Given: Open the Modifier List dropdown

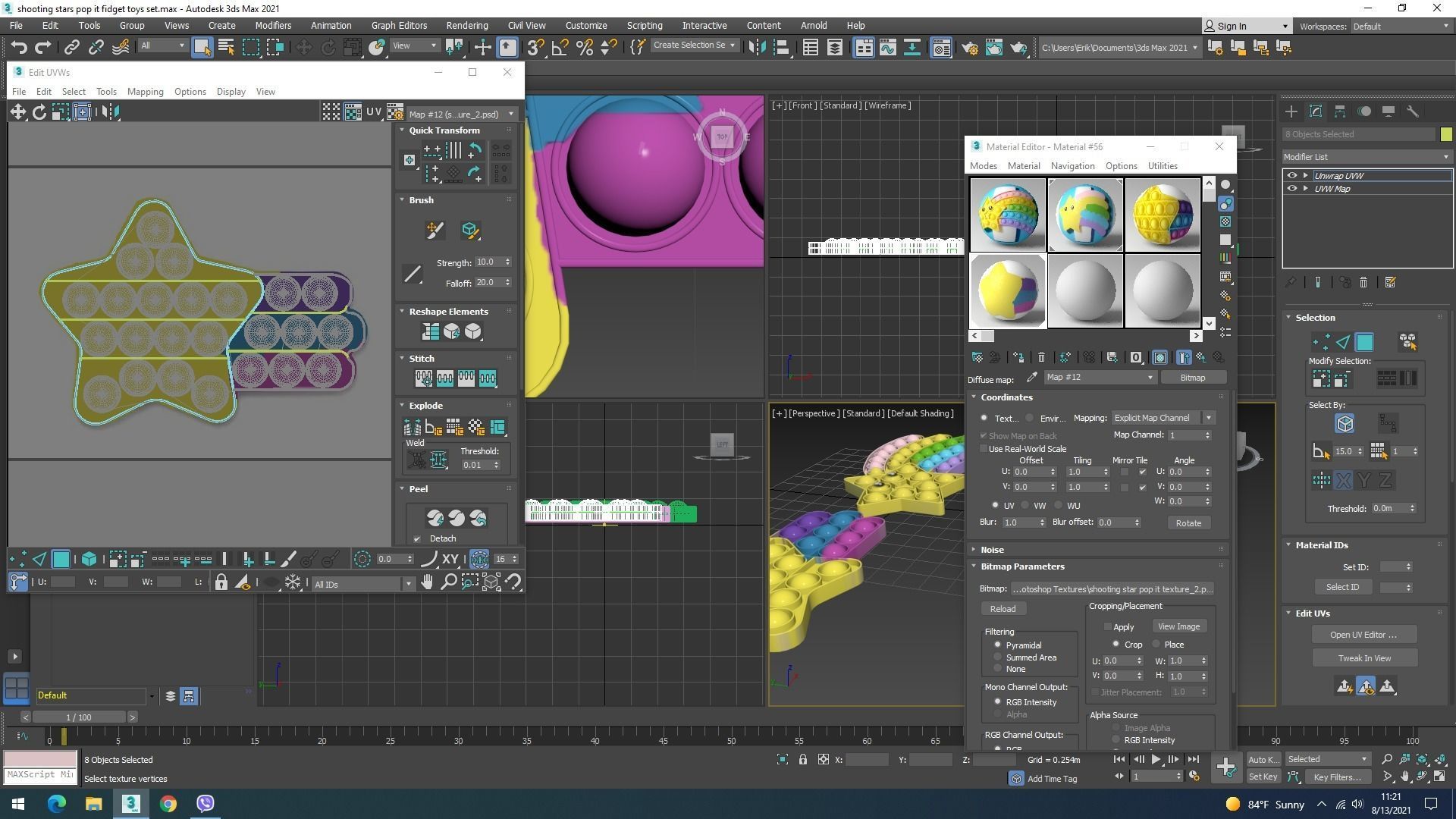Looking at the screenshot, I should [1366, 157].
